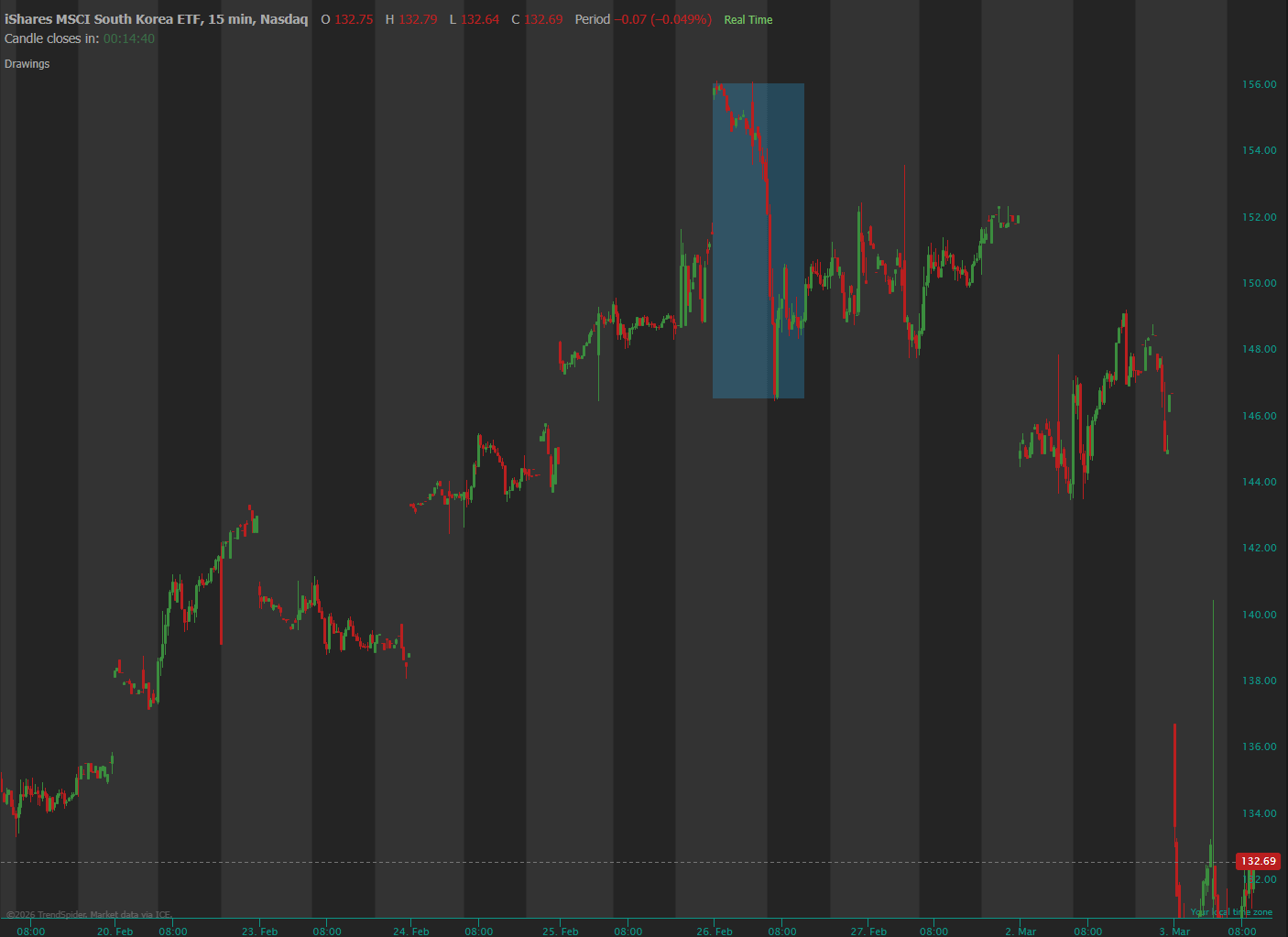Click the '3. Mar' date label
This screenshot has height=937, width=1288.
(1174, 932)
